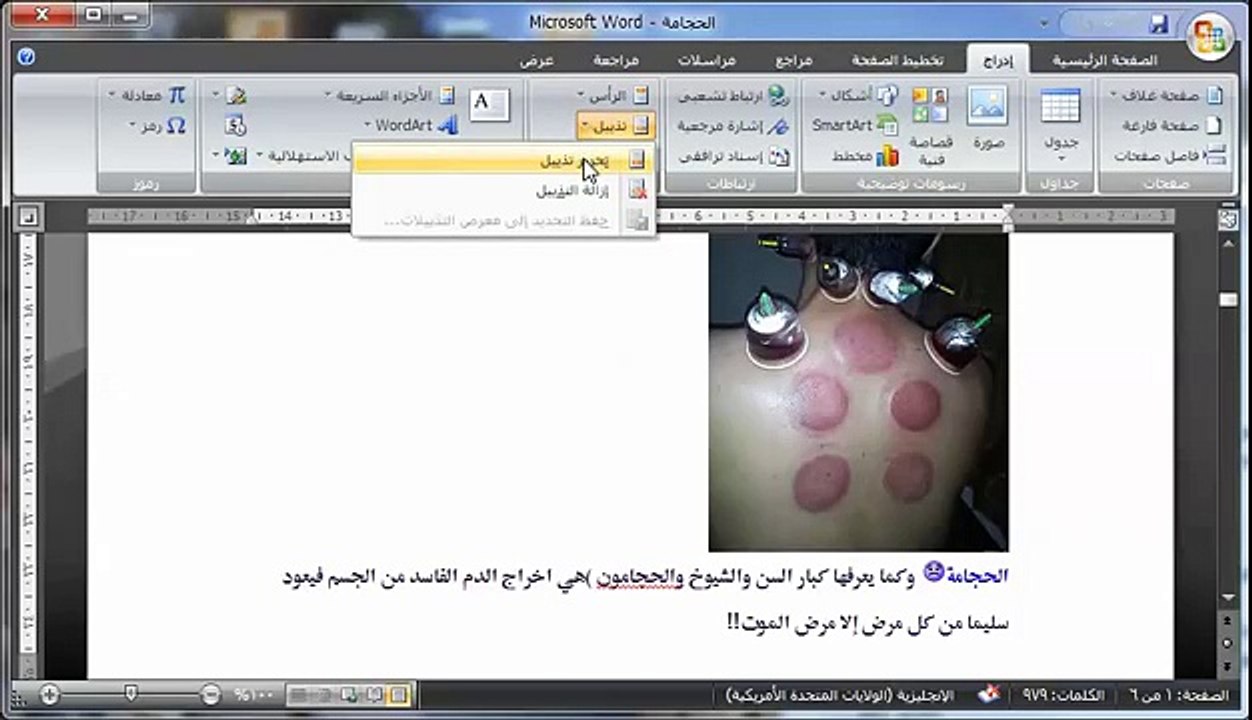
Task: Open the WordArt gallery dropdown
Action: tap(410, 126)
